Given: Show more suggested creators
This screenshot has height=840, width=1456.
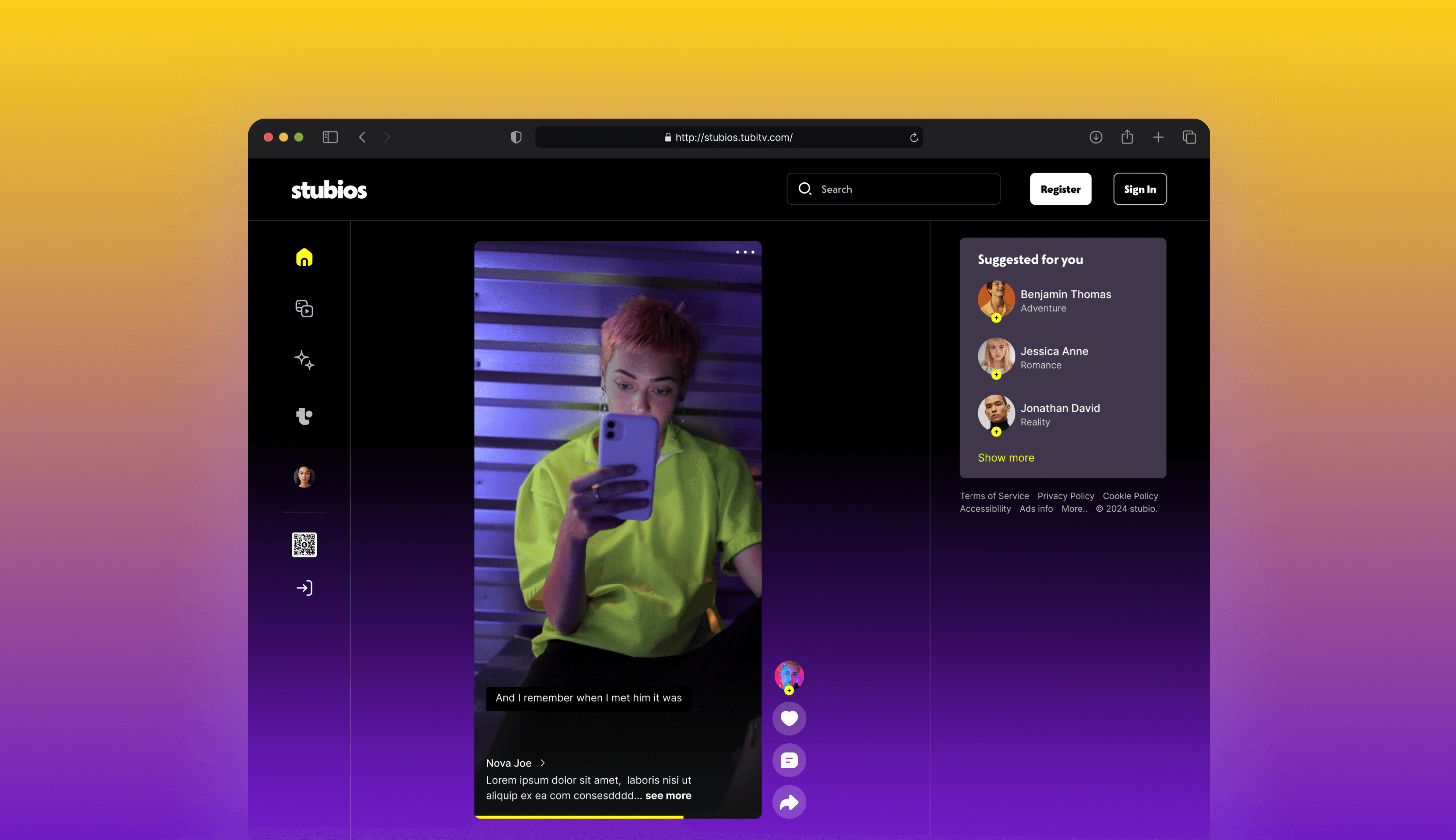Looking at the screenshot, I should click(x=1006, y=457).
